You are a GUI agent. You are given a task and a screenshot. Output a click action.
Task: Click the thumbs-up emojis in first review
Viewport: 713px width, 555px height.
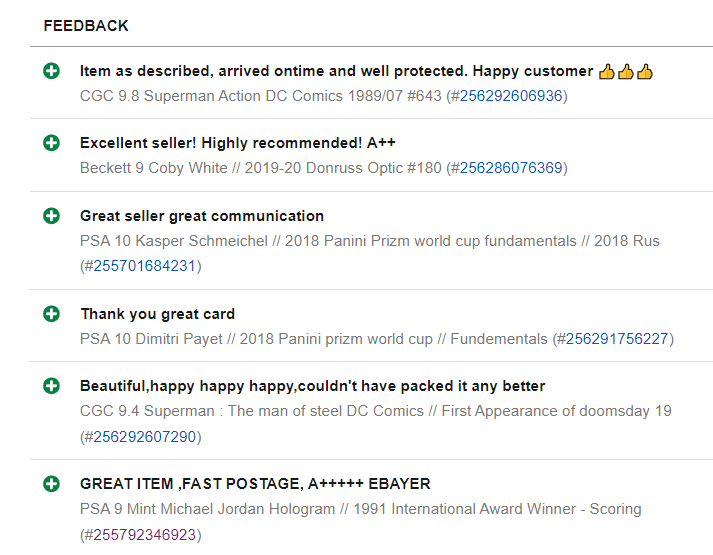pyautogui.click(x=625, y=72)
